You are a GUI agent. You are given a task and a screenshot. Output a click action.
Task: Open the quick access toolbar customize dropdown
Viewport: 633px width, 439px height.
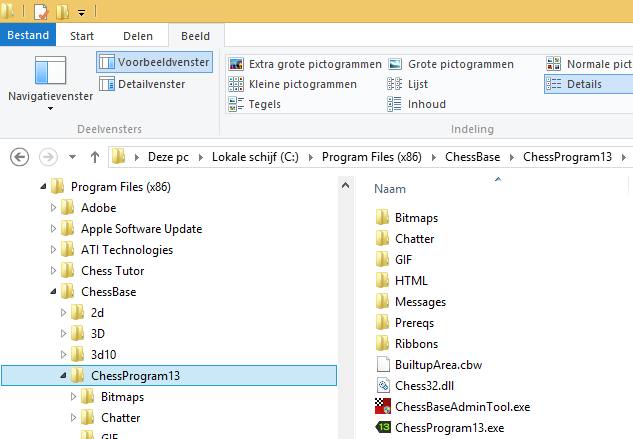click(x=82, y=13)
